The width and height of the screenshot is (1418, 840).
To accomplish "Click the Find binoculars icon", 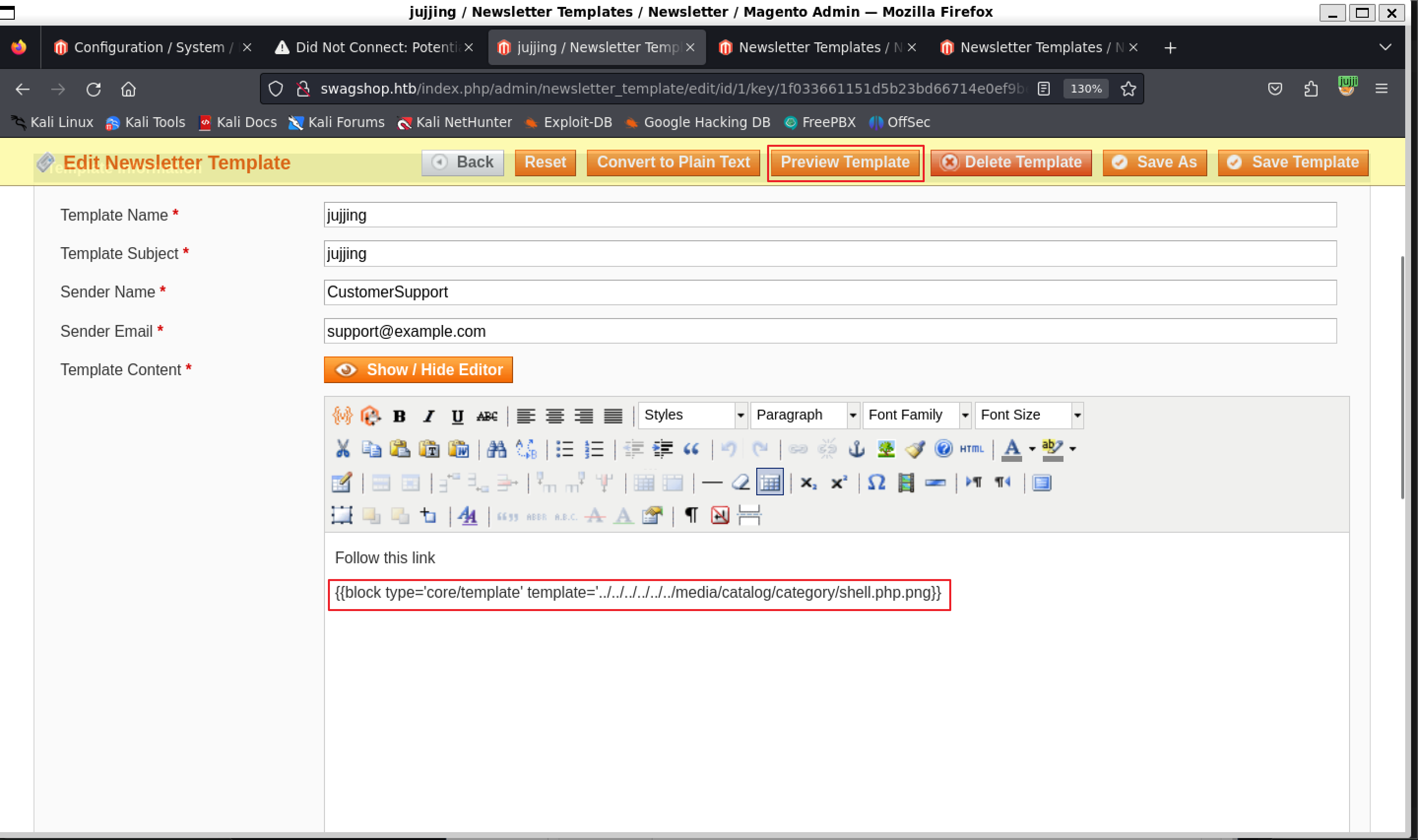I will (496, 449).
